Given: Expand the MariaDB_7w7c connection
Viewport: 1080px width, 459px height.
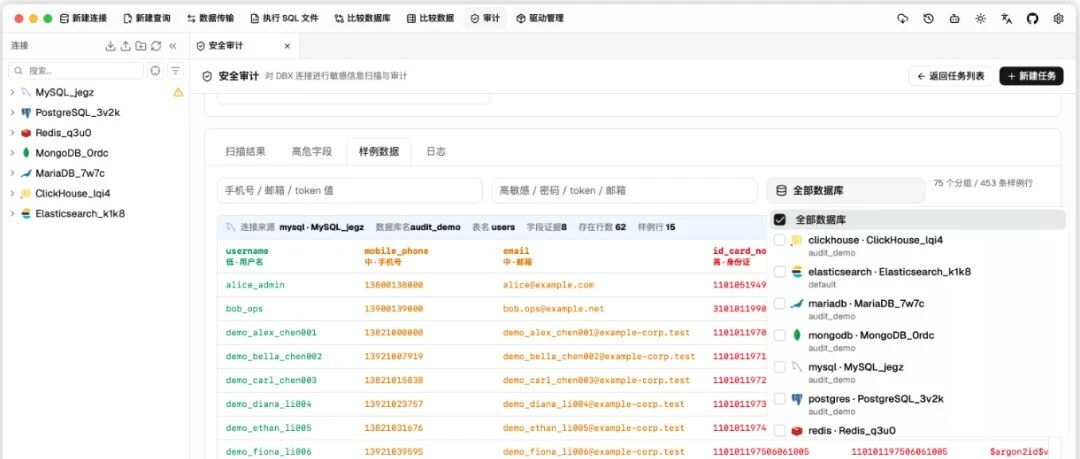Looking at the screenshot, I should 12,173.
